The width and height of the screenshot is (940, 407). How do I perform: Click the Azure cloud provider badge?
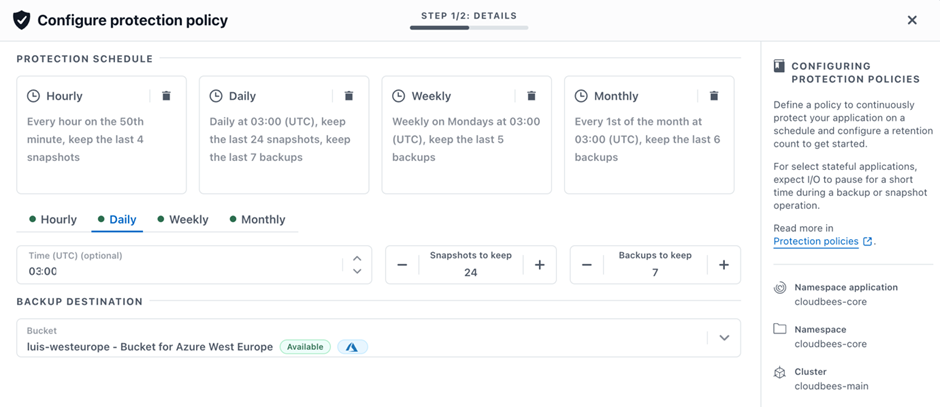click(x=352, y=347)
